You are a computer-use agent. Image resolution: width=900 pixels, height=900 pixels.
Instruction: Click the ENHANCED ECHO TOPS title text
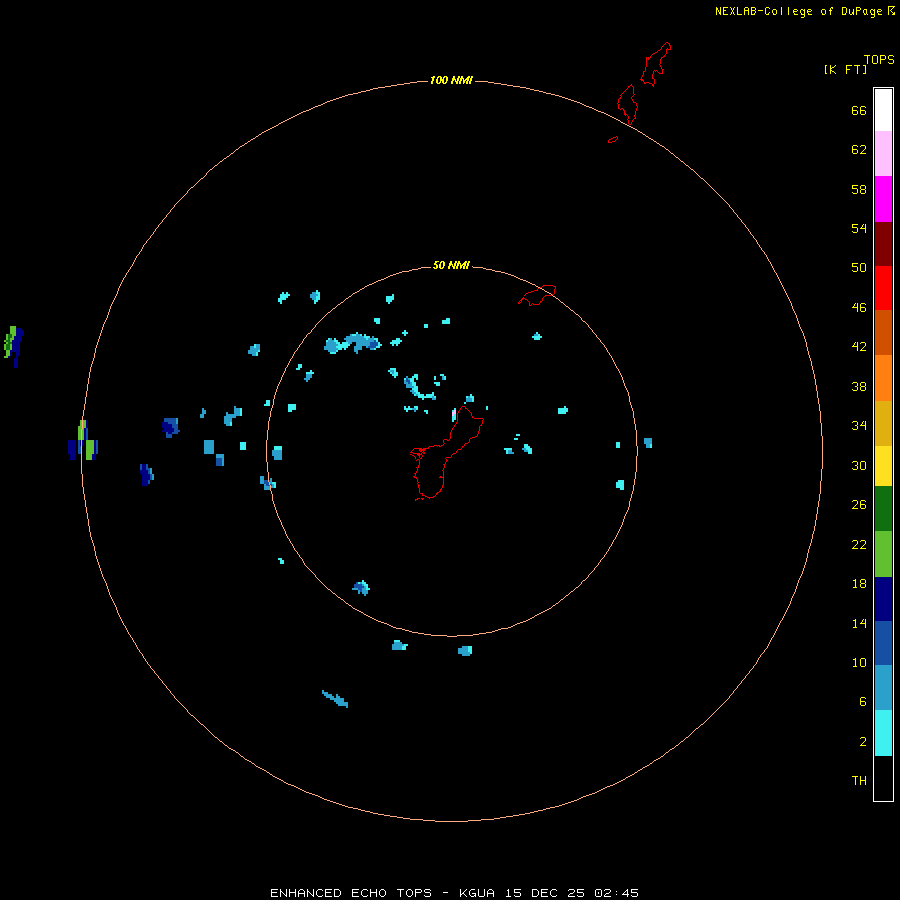[x=351, y=893]
